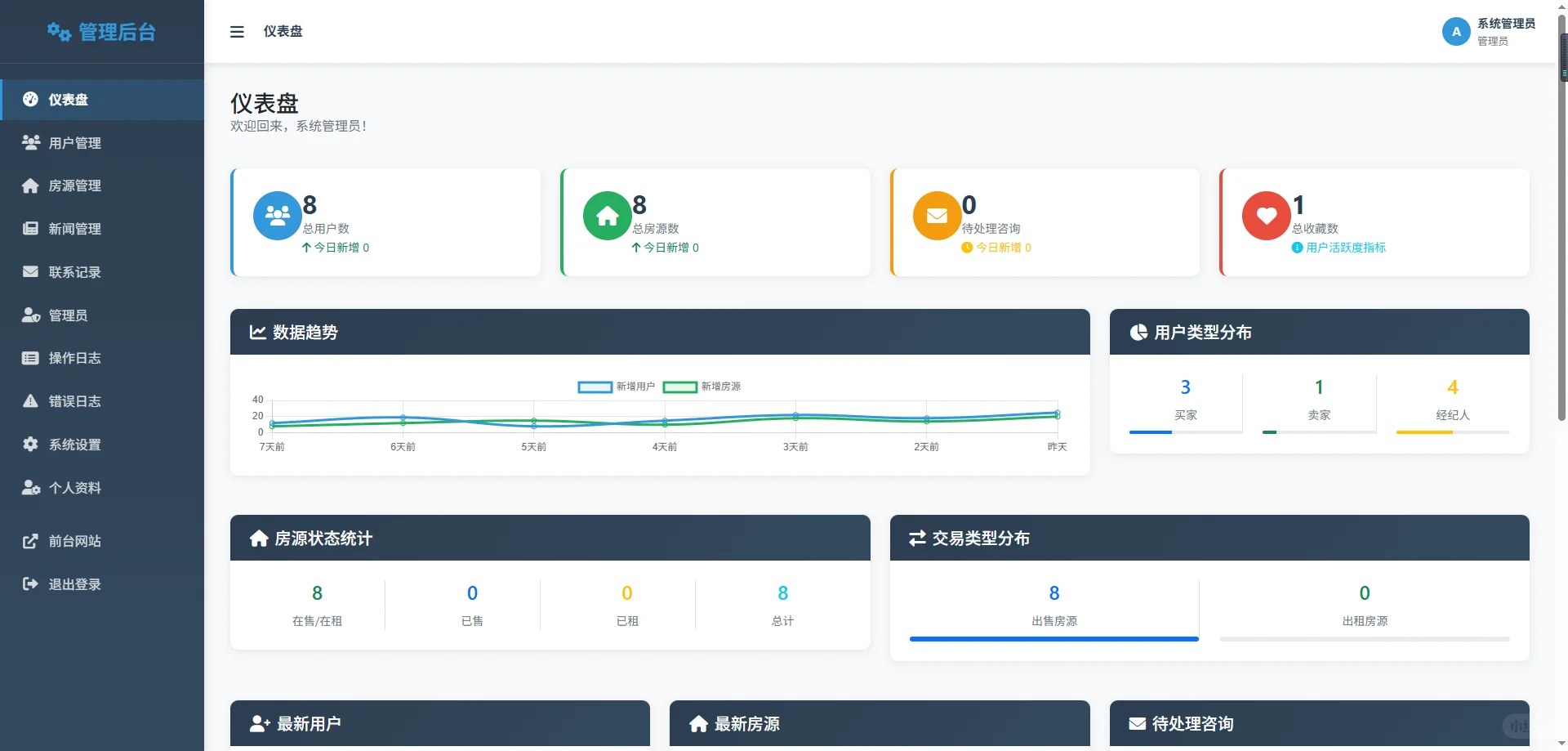Screen dimensions: 1568x751
Task: Toggle the 新增用户 legend in the trend chart
Action: tap(617, 387)
